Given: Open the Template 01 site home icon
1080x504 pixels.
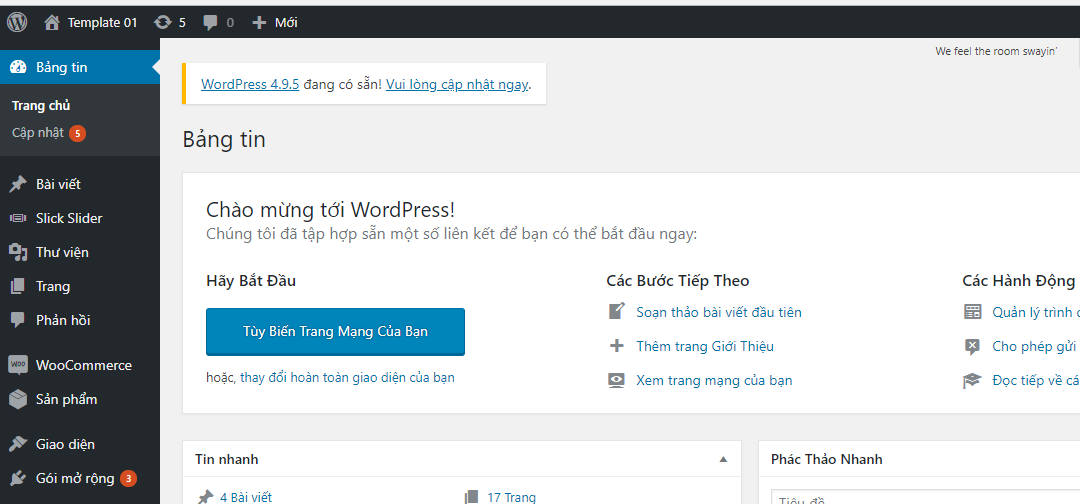Looking at the screenshot, I should [52, 22].
